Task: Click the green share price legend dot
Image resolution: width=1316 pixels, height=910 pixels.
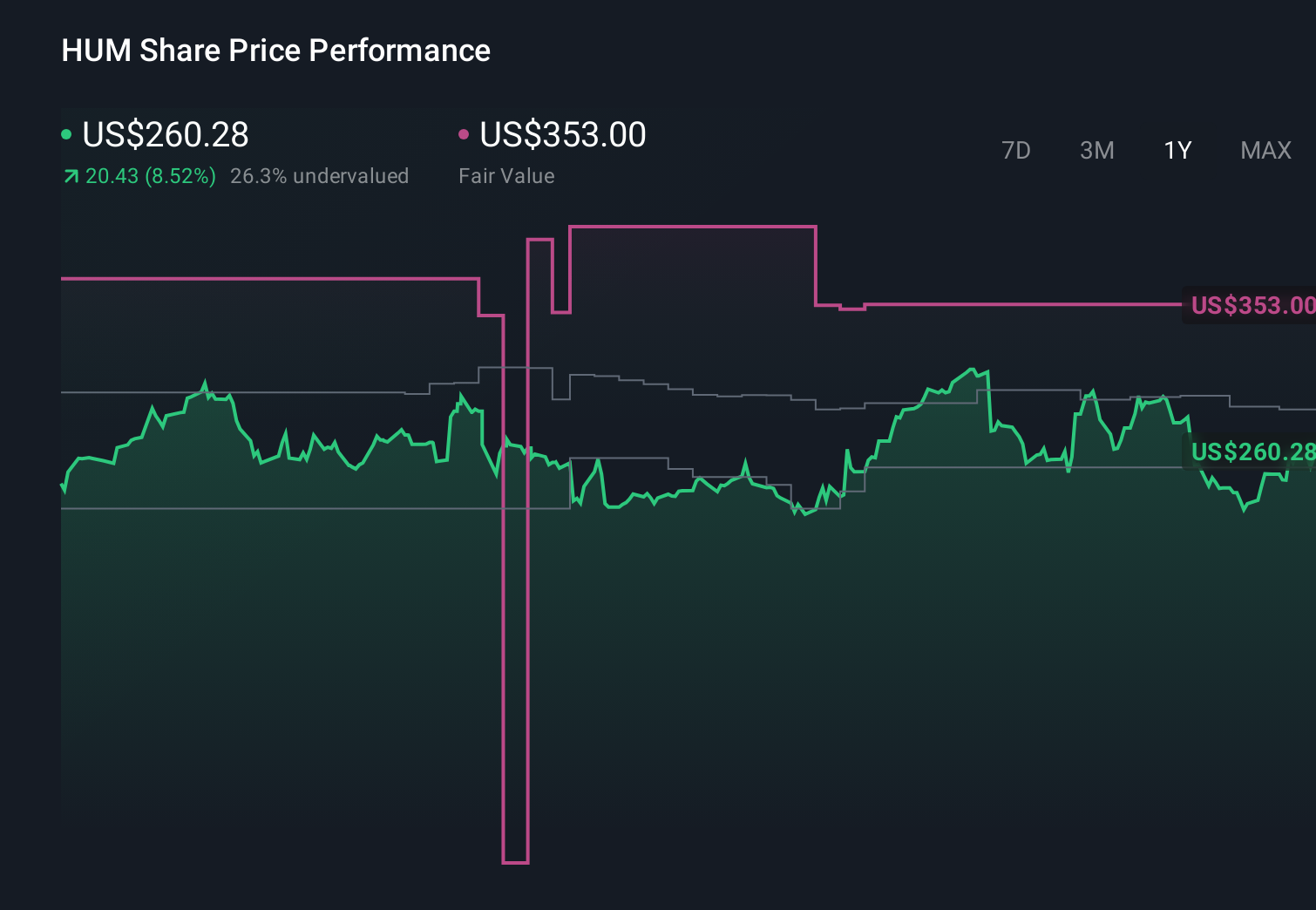Action: click(x=66, y=132)
